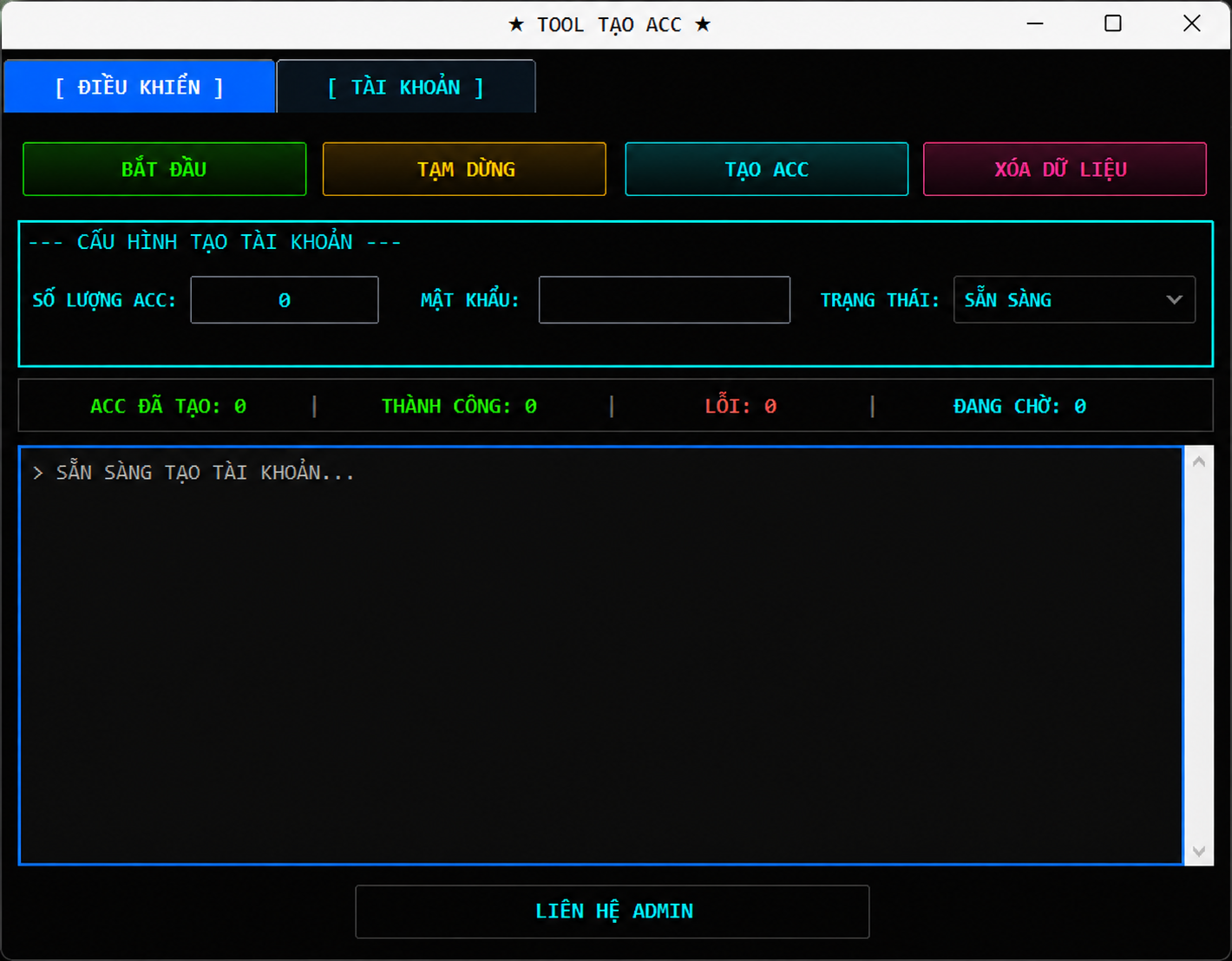Image resolution: width=1232 pixels, height=961 pixels.
Task: Maximize the TOOL TẠO ACC window
Action: tap(1113, 24)
